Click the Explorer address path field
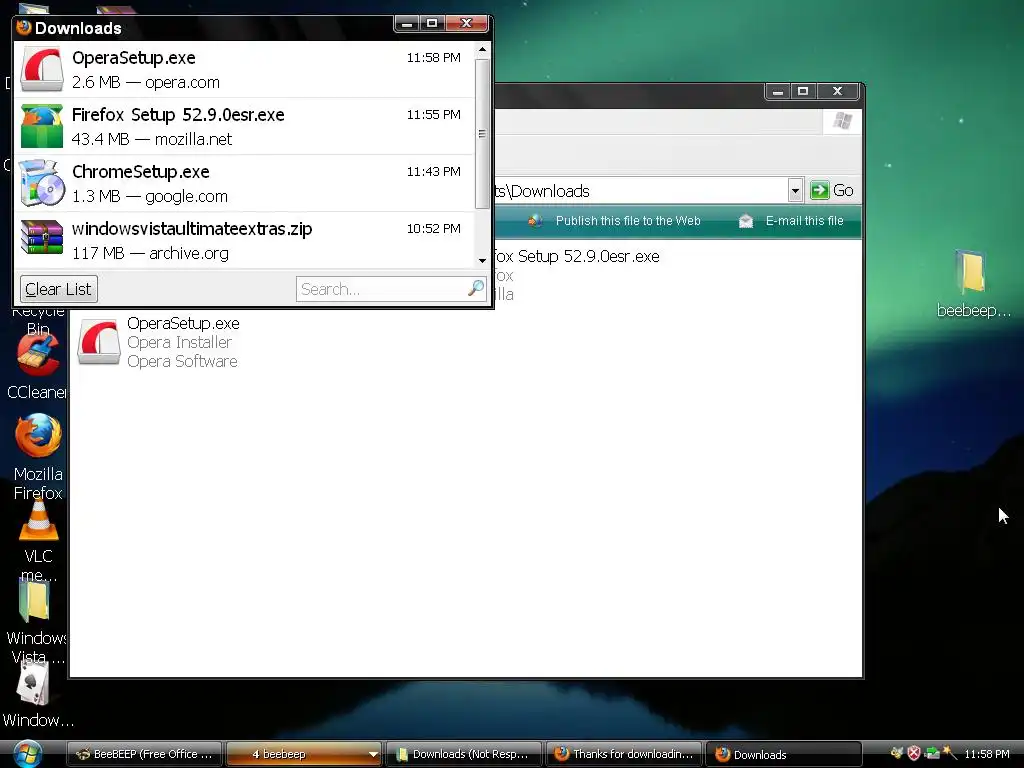The height and width of the screenshot is (768, 1024). (x=640, y=191)
